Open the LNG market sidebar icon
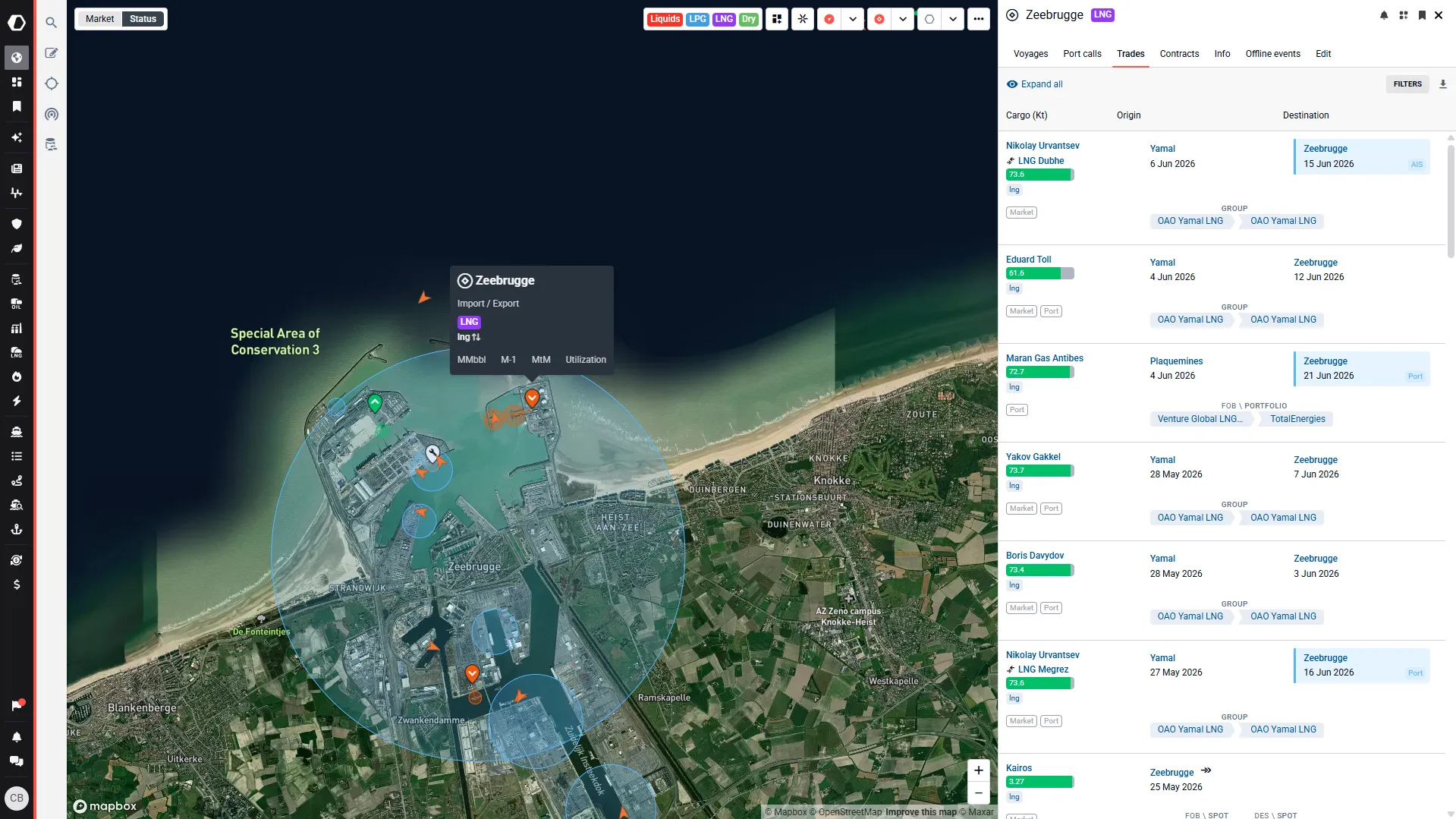The width and height of the screenshot is (1456, 819). click(x=17, y=352)
